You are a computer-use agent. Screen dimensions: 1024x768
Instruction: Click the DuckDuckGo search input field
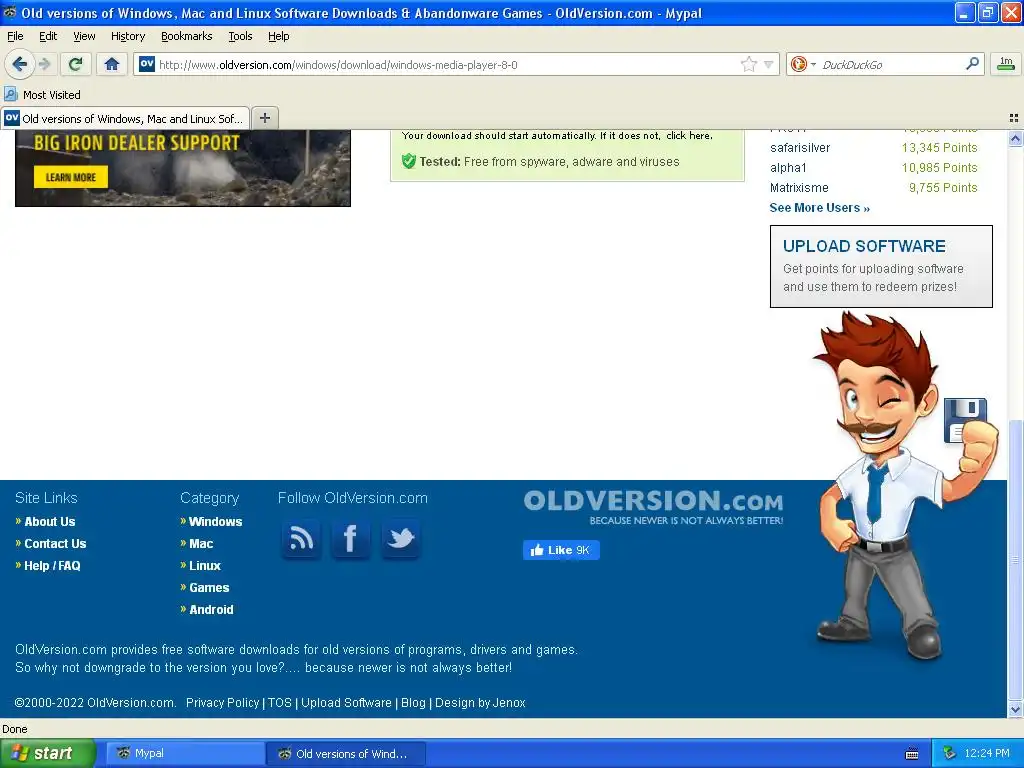pos(891,64)
